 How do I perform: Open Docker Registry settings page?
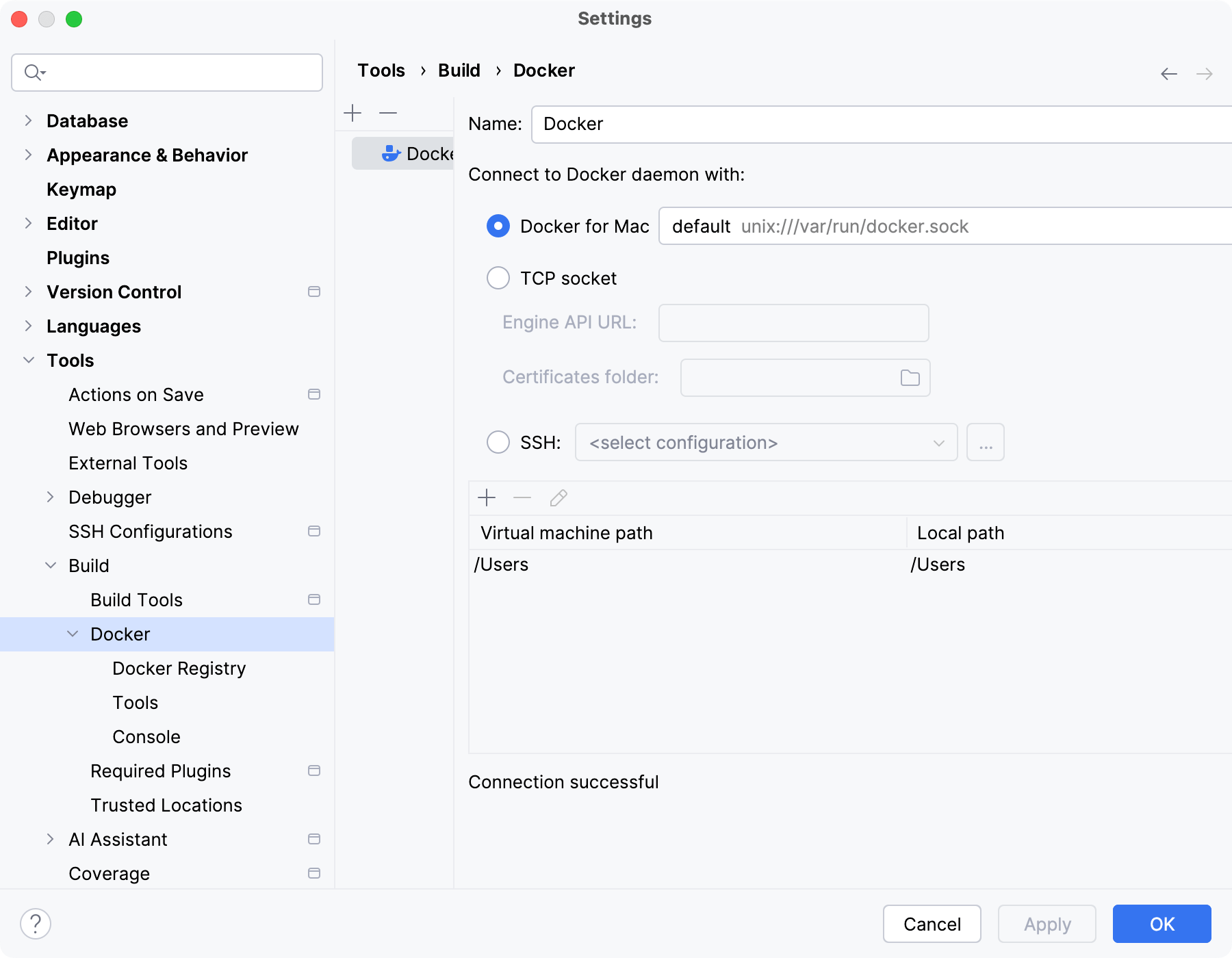179,668
